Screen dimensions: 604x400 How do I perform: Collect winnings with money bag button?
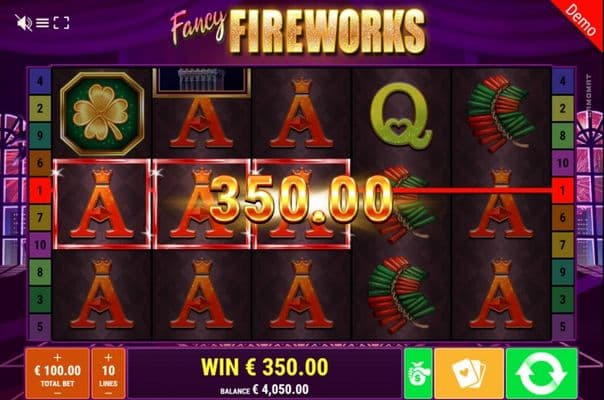tap(418, 373)
